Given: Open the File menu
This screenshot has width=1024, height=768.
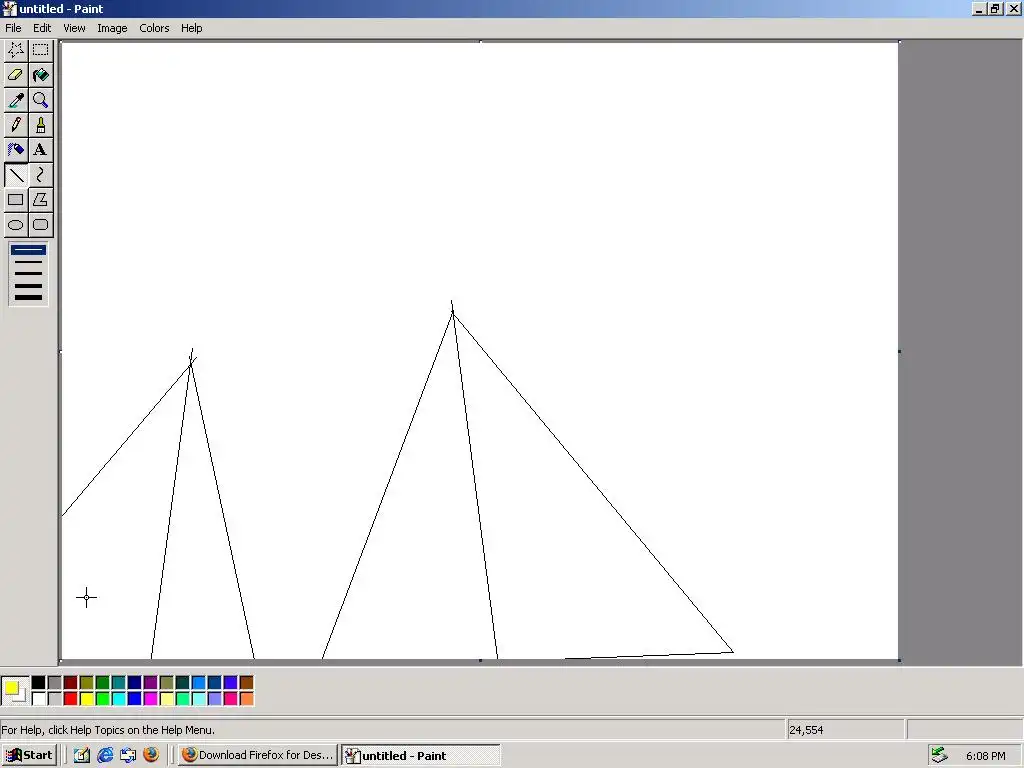Looking at the screenshot, I should tap(13, 28).
